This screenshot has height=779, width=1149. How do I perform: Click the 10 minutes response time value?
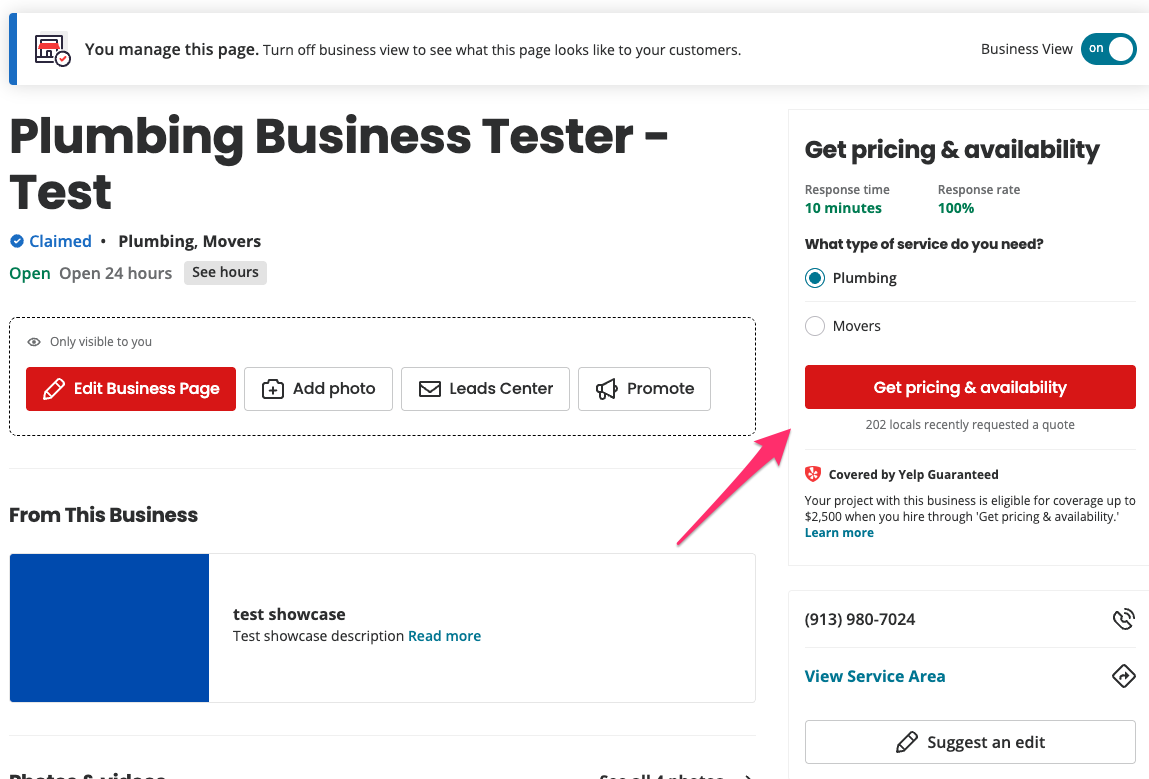[843, 208]
